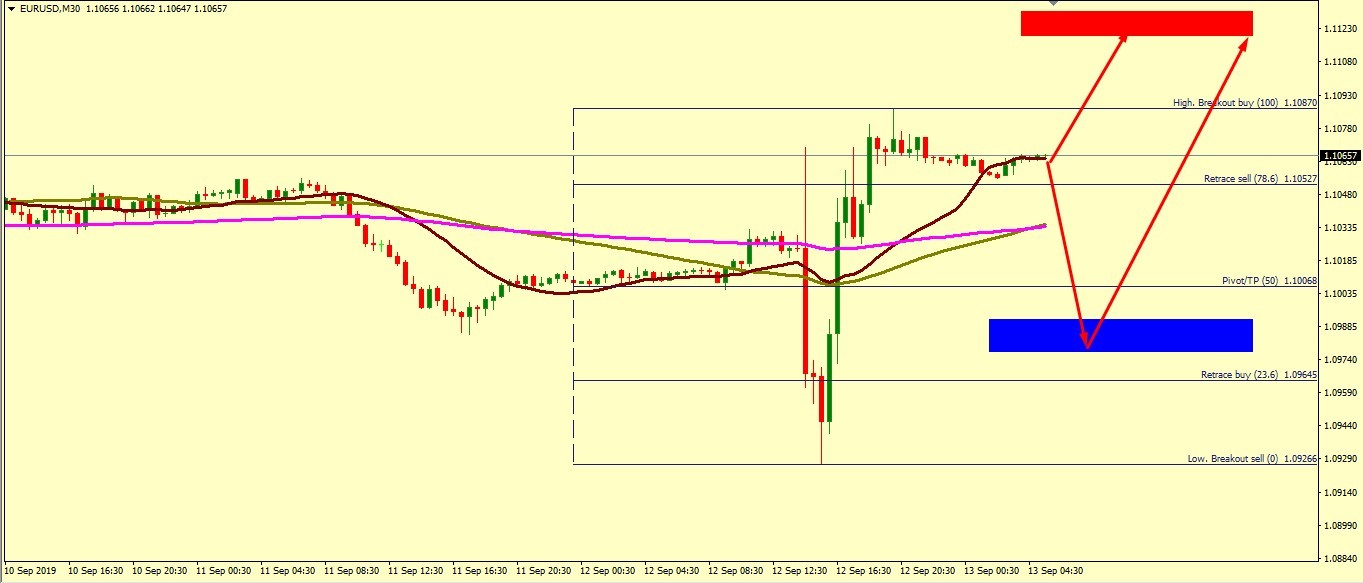Click the arrowhead pointing into the blue zone
1363x583 pixels.
(x=1086, y=341)
